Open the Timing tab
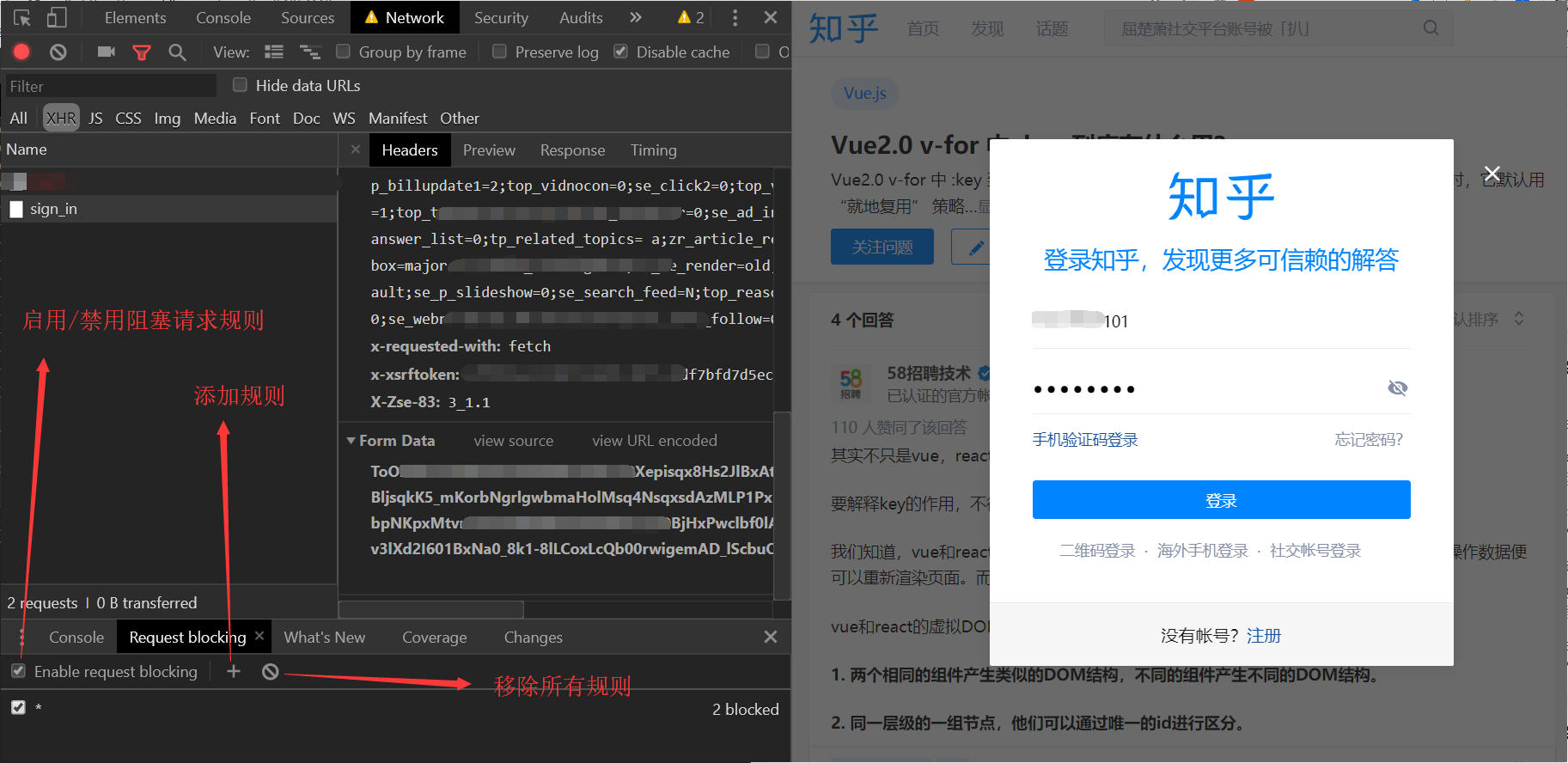Image resolution: width=1568 pixels, height=763 pixels. 653,150
